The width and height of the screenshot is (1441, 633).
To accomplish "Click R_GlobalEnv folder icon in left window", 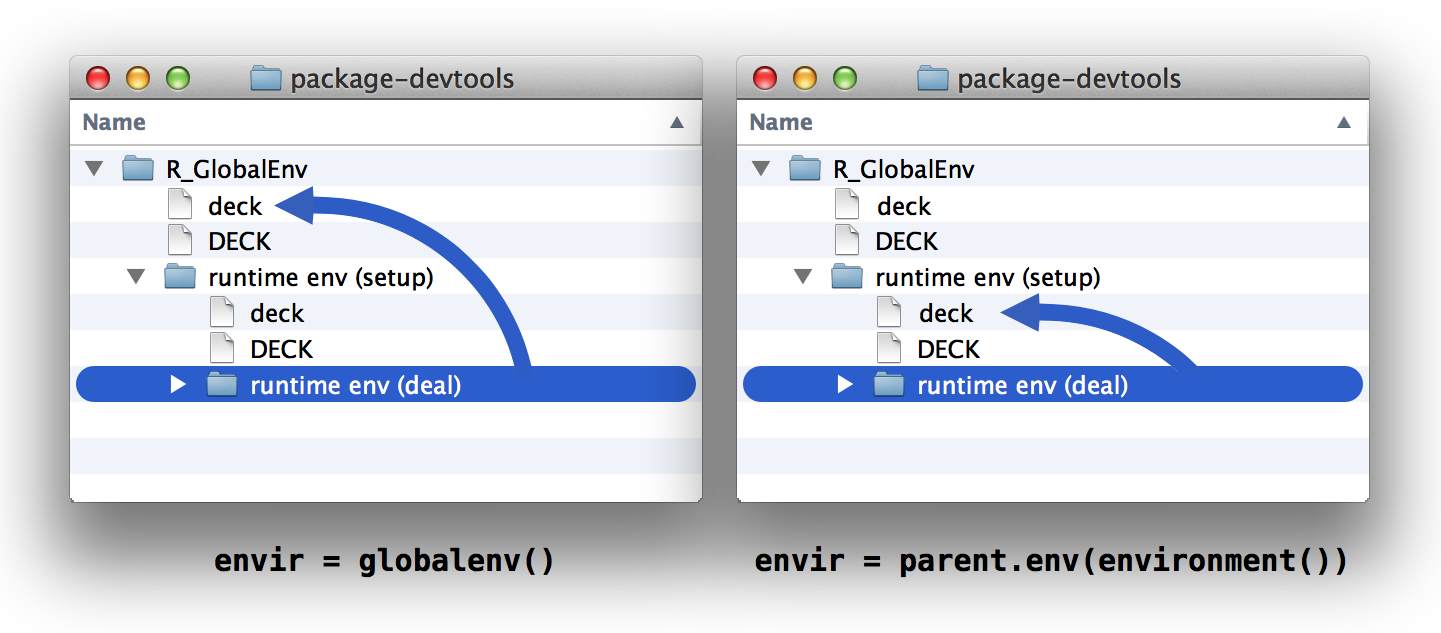I will click(138, 169).
